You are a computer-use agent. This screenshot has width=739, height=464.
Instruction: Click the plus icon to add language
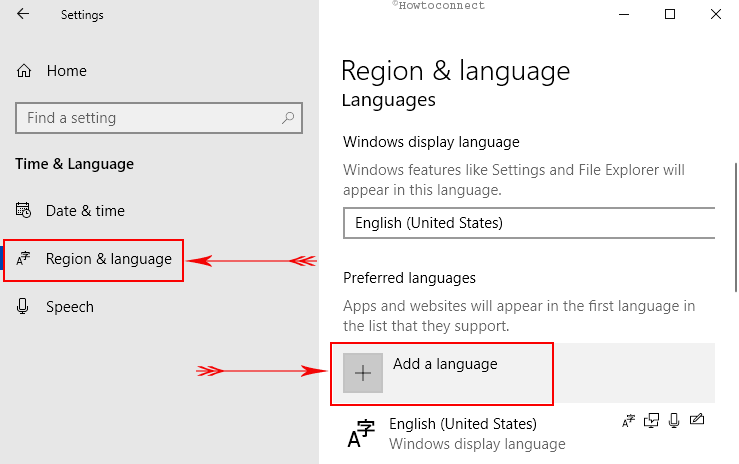[x=363, y=373]
